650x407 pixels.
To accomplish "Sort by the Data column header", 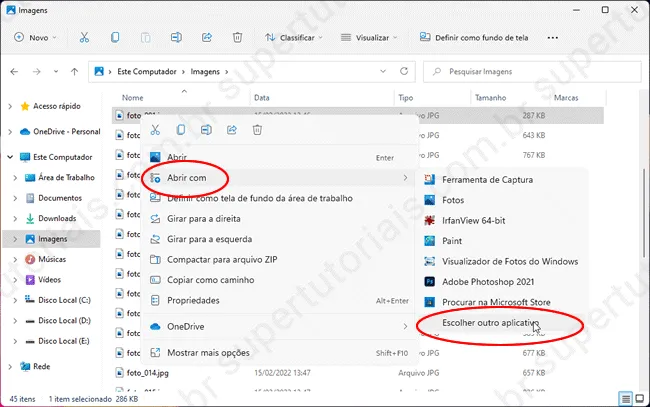I will click(262, 98).
